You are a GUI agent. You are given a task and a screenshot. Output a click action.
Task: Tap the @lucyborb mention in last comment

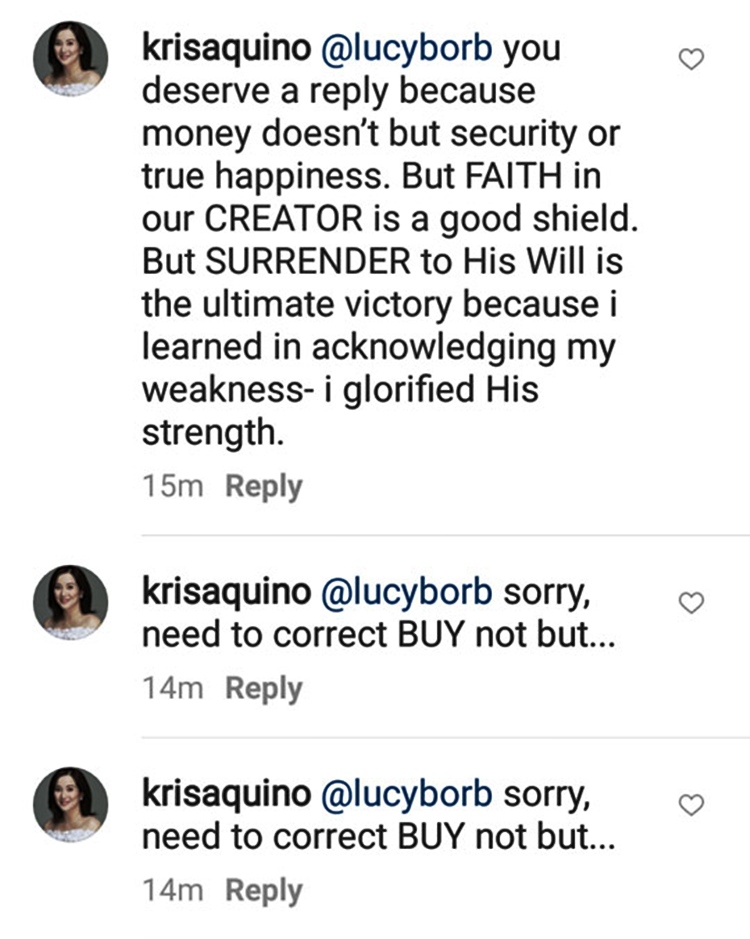coord(406,793)
